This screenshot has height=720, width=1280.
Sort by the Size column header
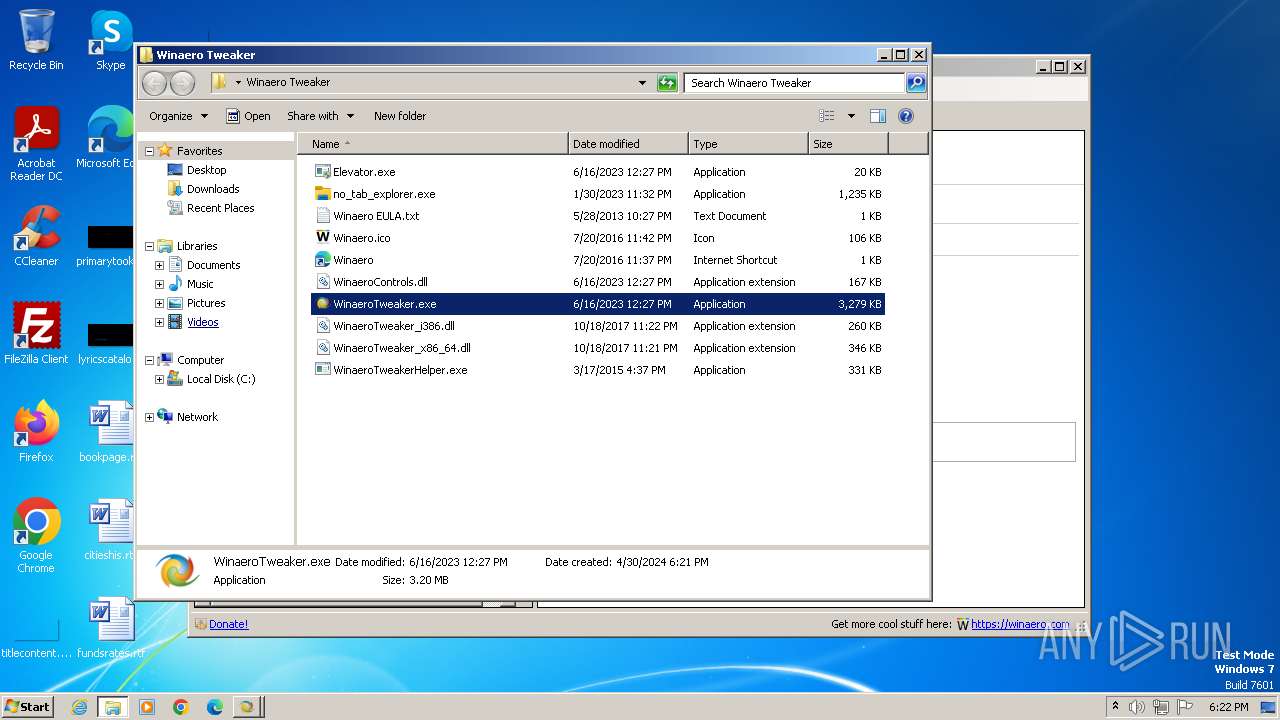point(848,144)
